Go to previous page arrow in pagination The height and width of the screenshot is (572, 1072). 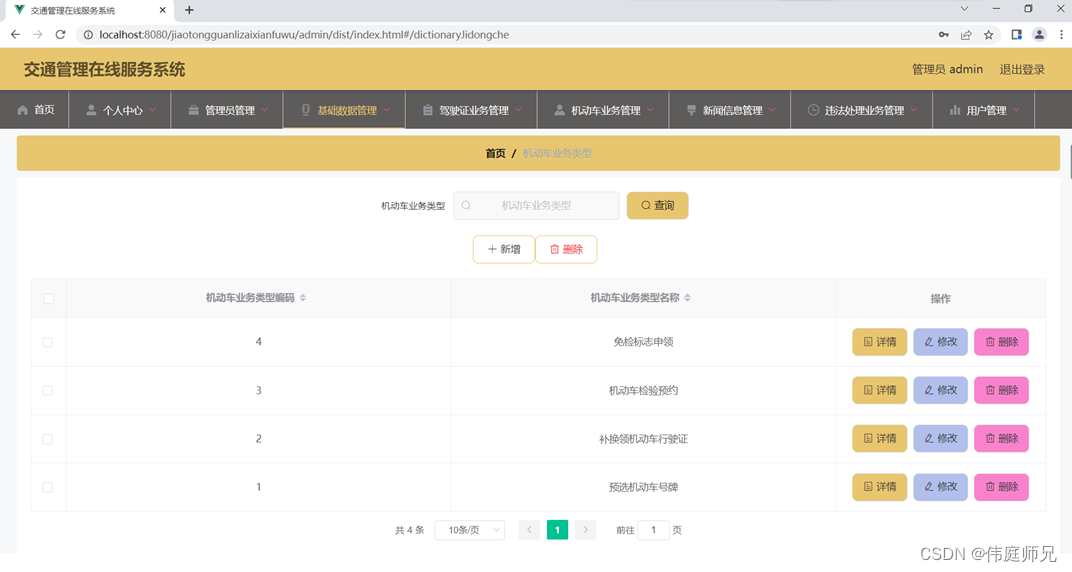click(529, 530)
